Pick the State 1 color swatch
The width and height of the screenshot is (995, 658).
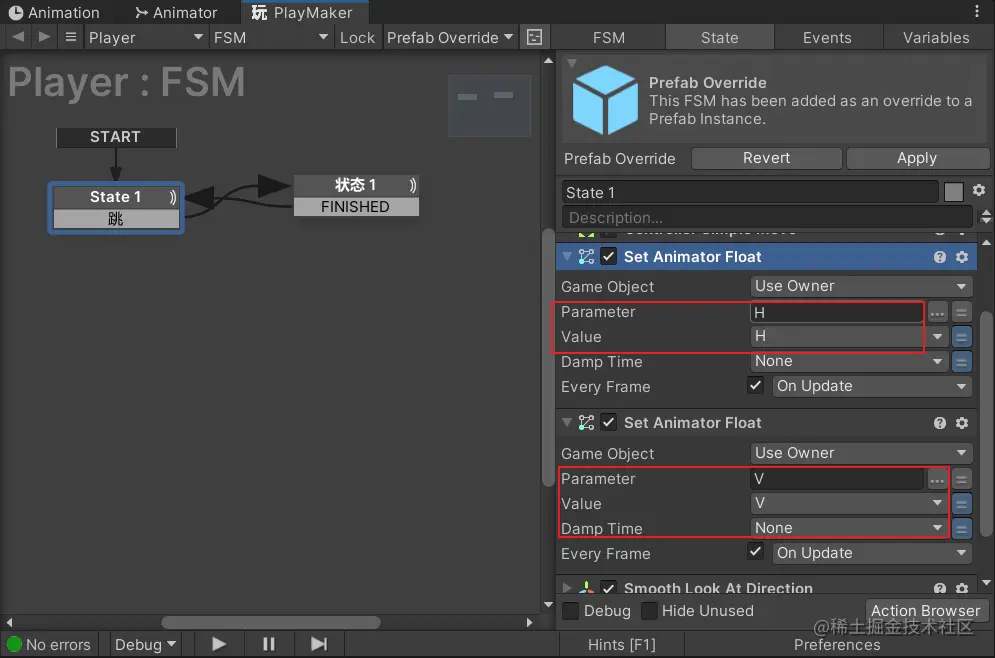click(954, 192)
